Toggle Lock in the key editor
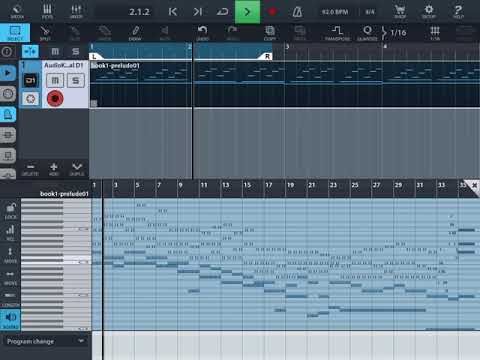This screenshot has width=480, height=360. [x=10, y=211]
